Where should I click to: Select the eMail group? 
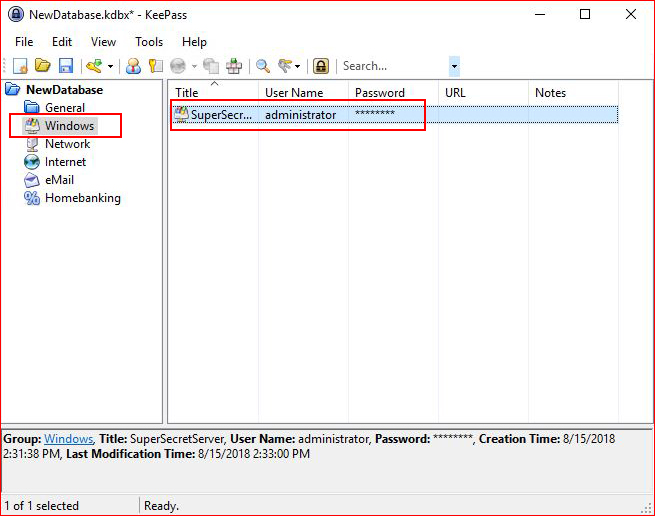(59, 180)
